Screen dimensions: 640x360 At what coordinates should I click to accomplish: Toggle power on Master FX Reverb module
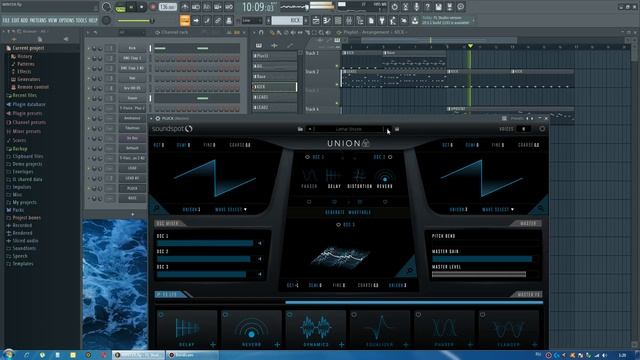(226, 315)
